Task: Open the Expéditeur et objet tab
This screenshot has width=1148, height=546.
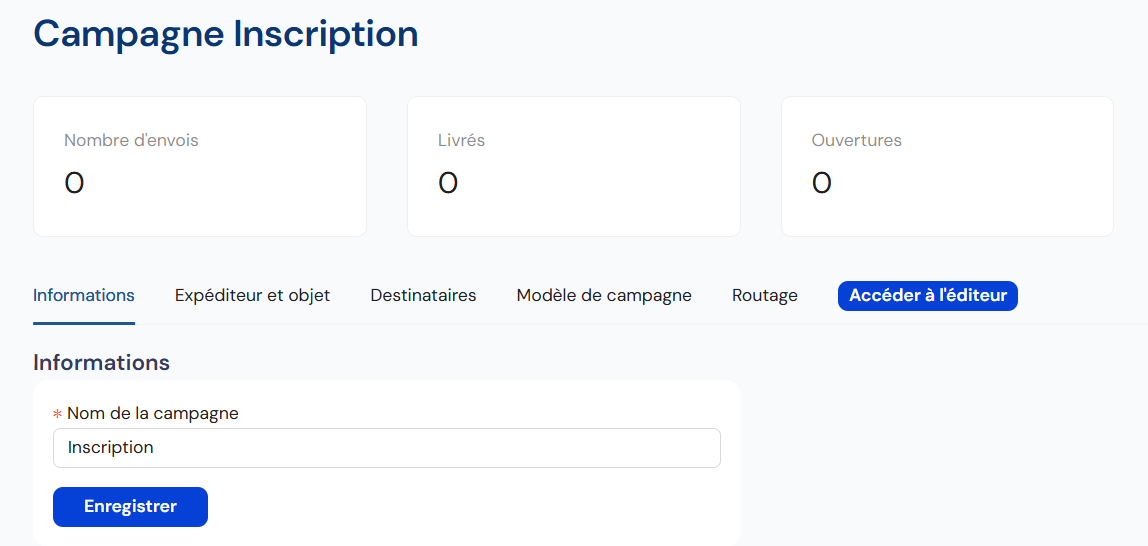Action: [252, 296]
